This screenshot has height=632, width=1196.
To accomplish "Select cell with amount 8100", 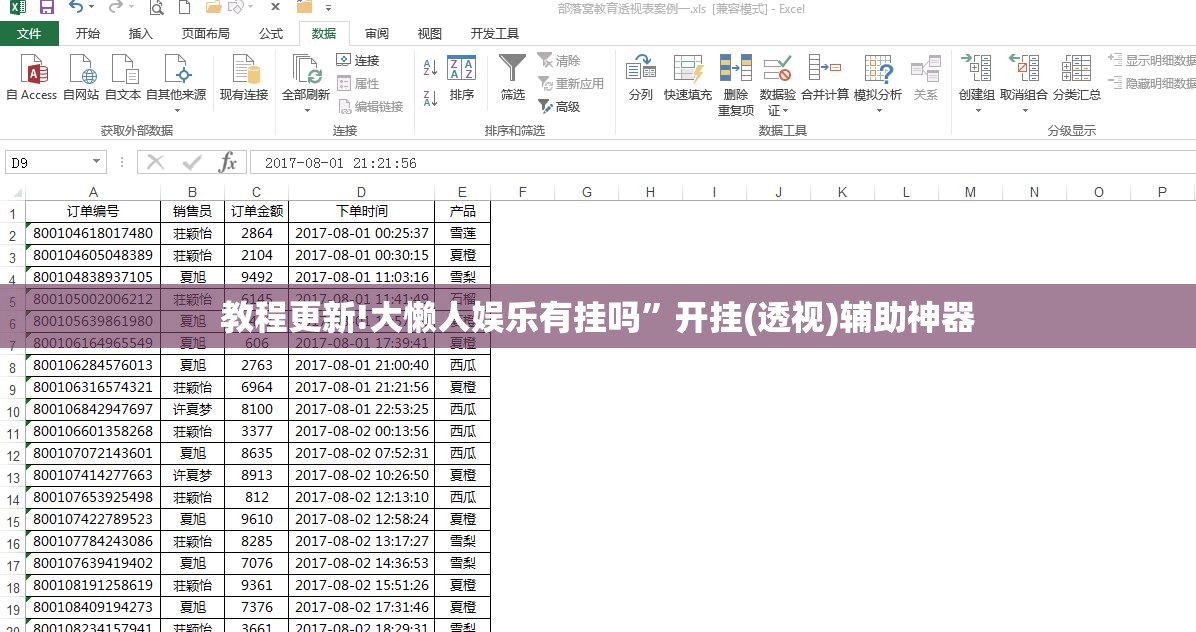I will 256,409.
